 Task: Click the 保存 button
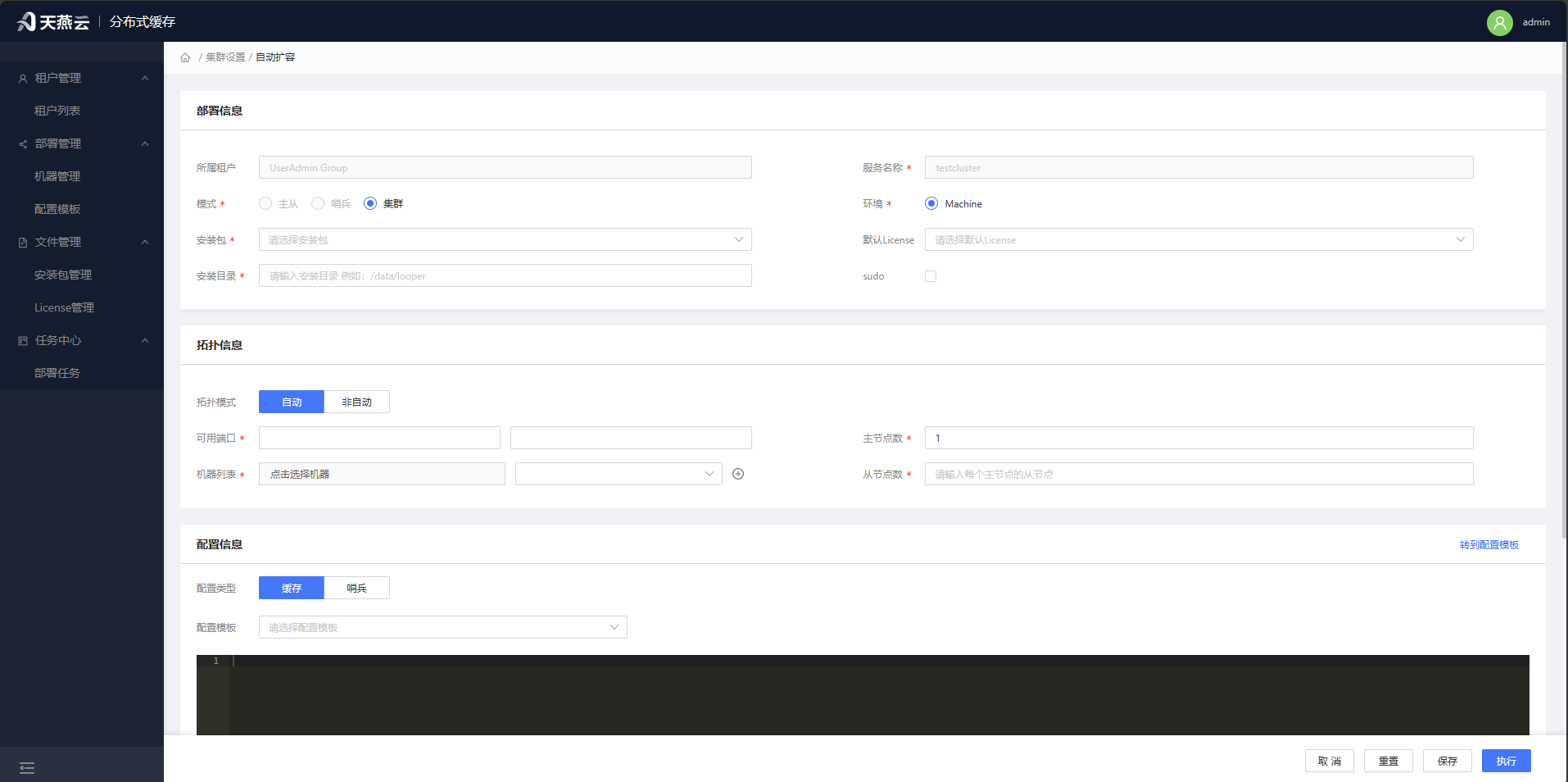click(1448, 761)
